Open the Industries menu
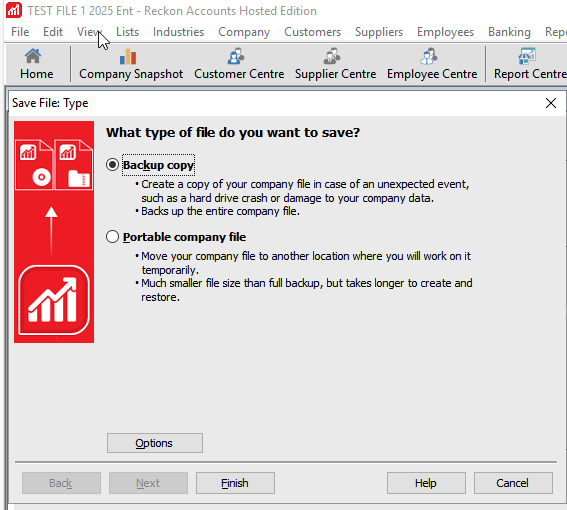567x510 pixels. [x=178, y=32]
